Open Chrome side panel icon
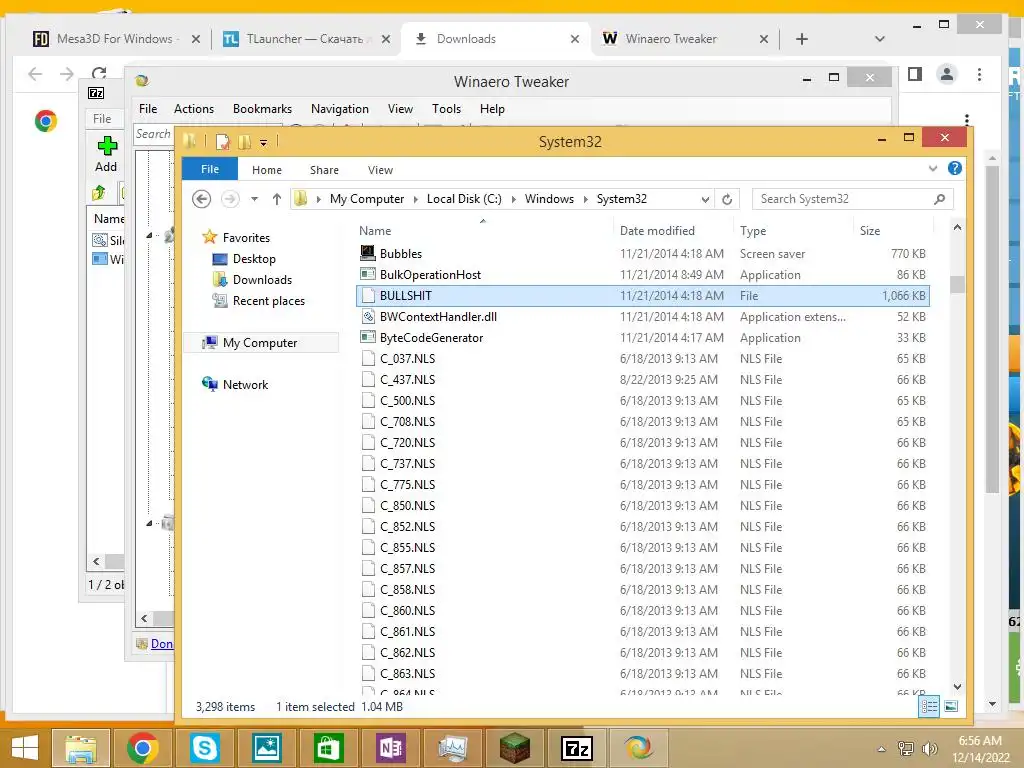 coord(915,74)
